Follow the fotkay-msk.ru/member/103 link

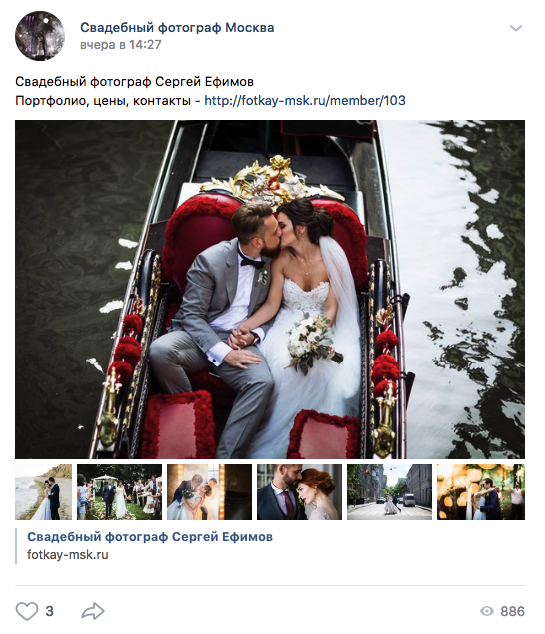click(305, 100)
